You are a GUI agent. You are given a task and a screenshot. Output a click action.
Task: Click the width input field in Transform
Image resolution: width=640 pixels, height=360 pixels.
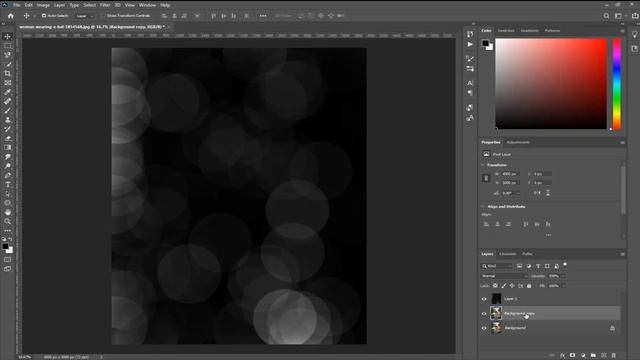511,174
